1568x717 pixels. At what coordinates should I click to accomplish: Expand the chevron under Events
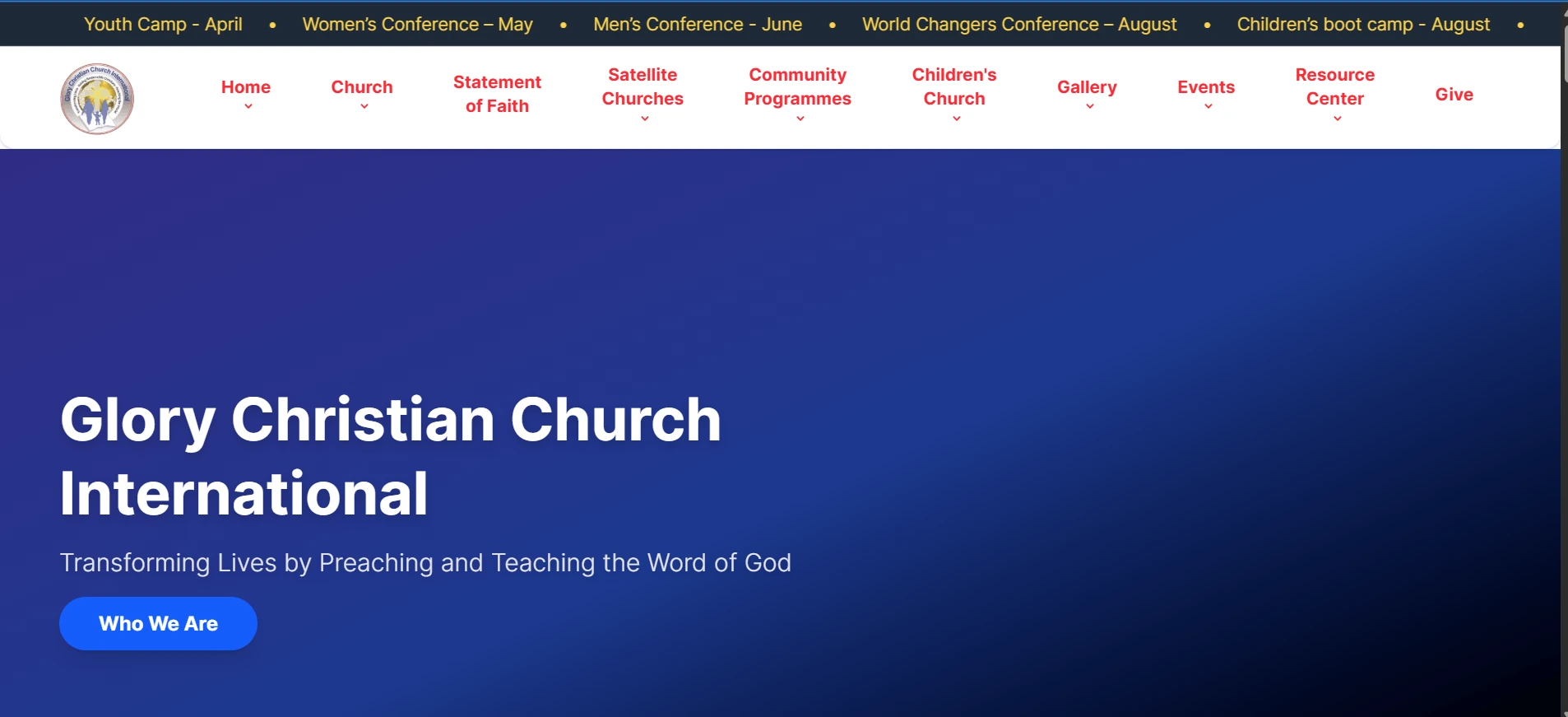(x=1208, y=106)
